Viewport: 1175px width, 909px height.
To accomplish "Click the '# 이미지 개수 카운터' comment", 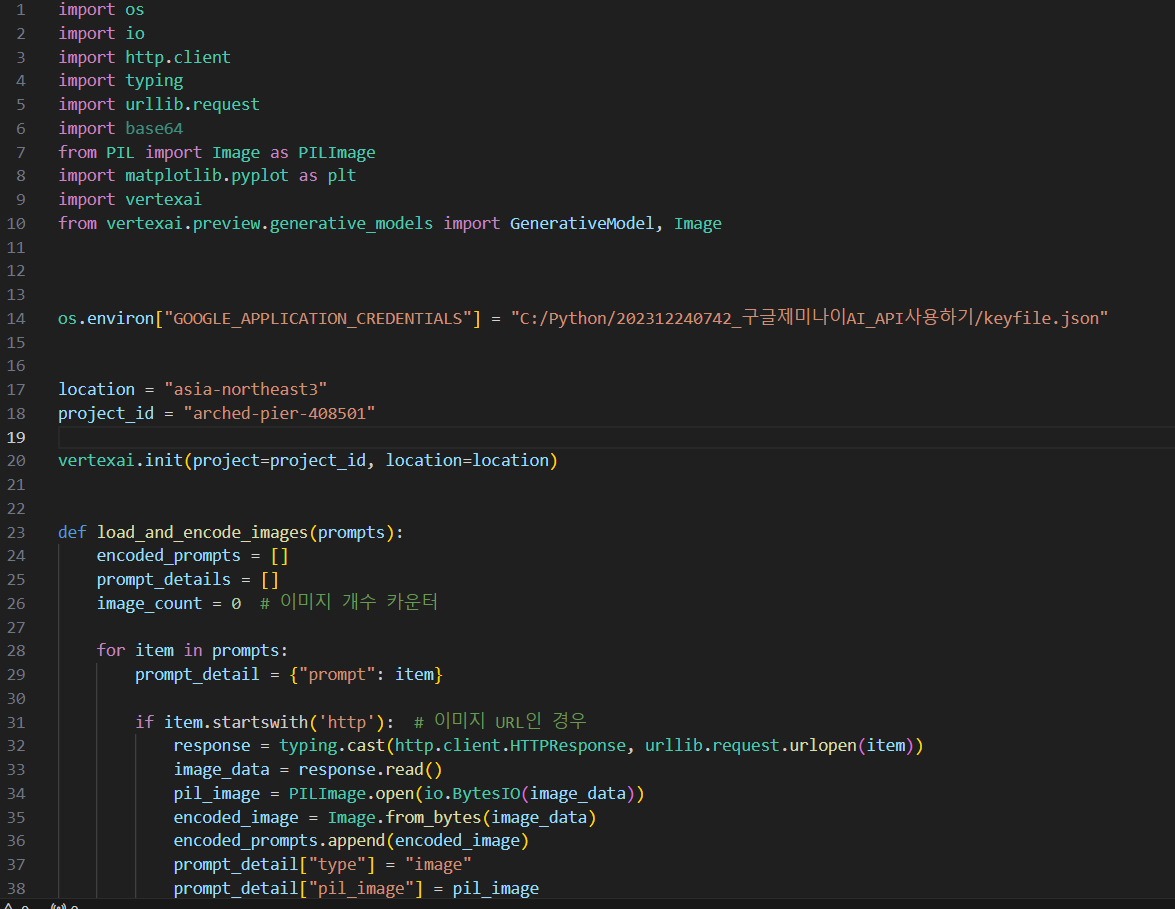I will coord(348,603).
